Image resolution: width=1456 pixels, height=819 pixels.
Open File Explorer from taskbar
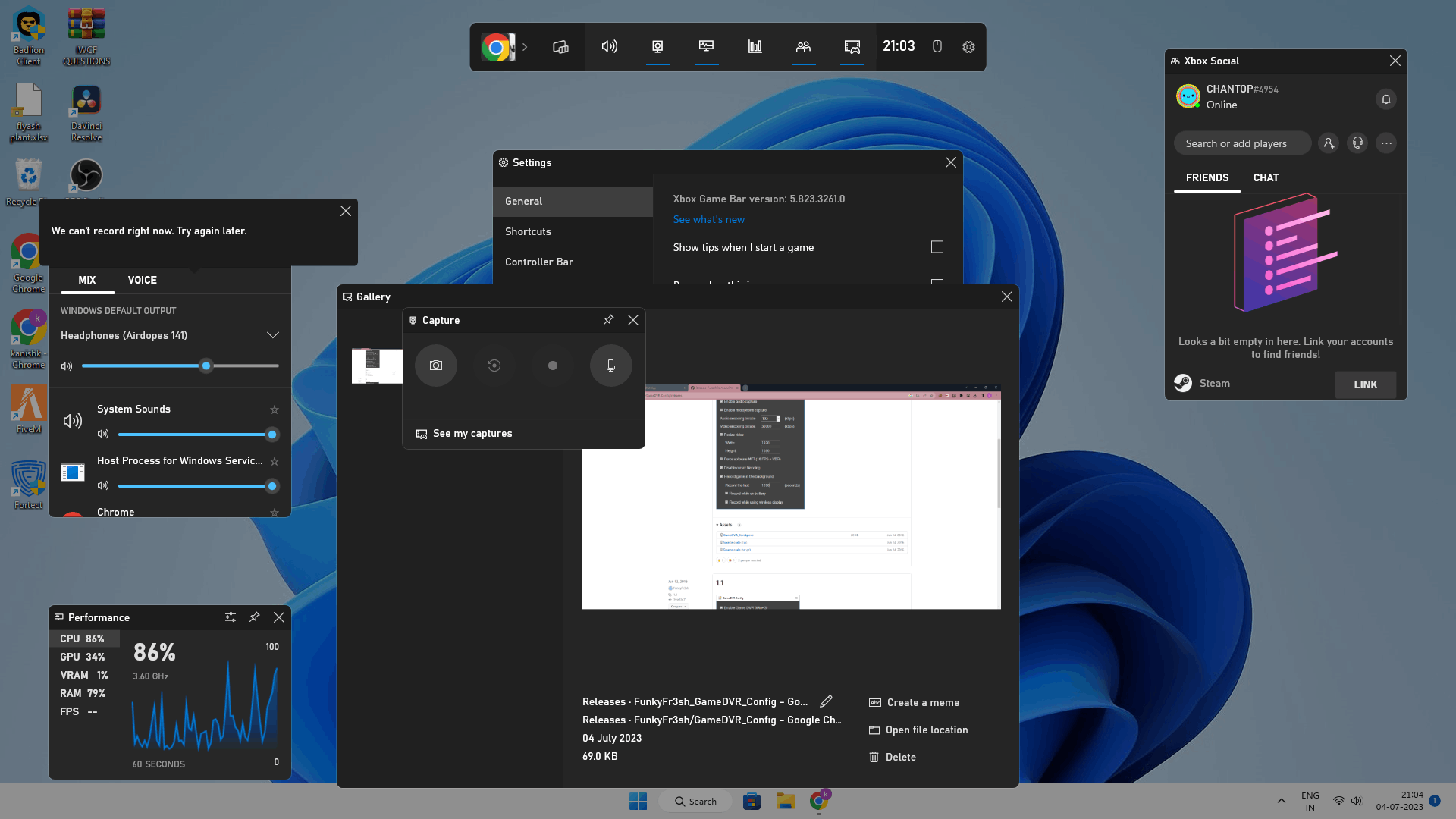(x=785, y=802)
